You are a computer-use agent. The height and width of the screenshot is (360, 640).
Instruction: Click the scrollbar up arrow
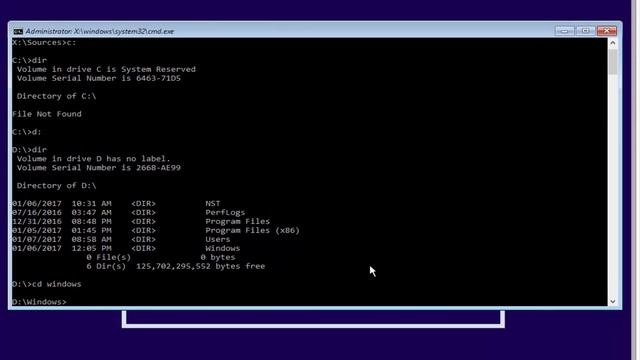pos(613,43)
